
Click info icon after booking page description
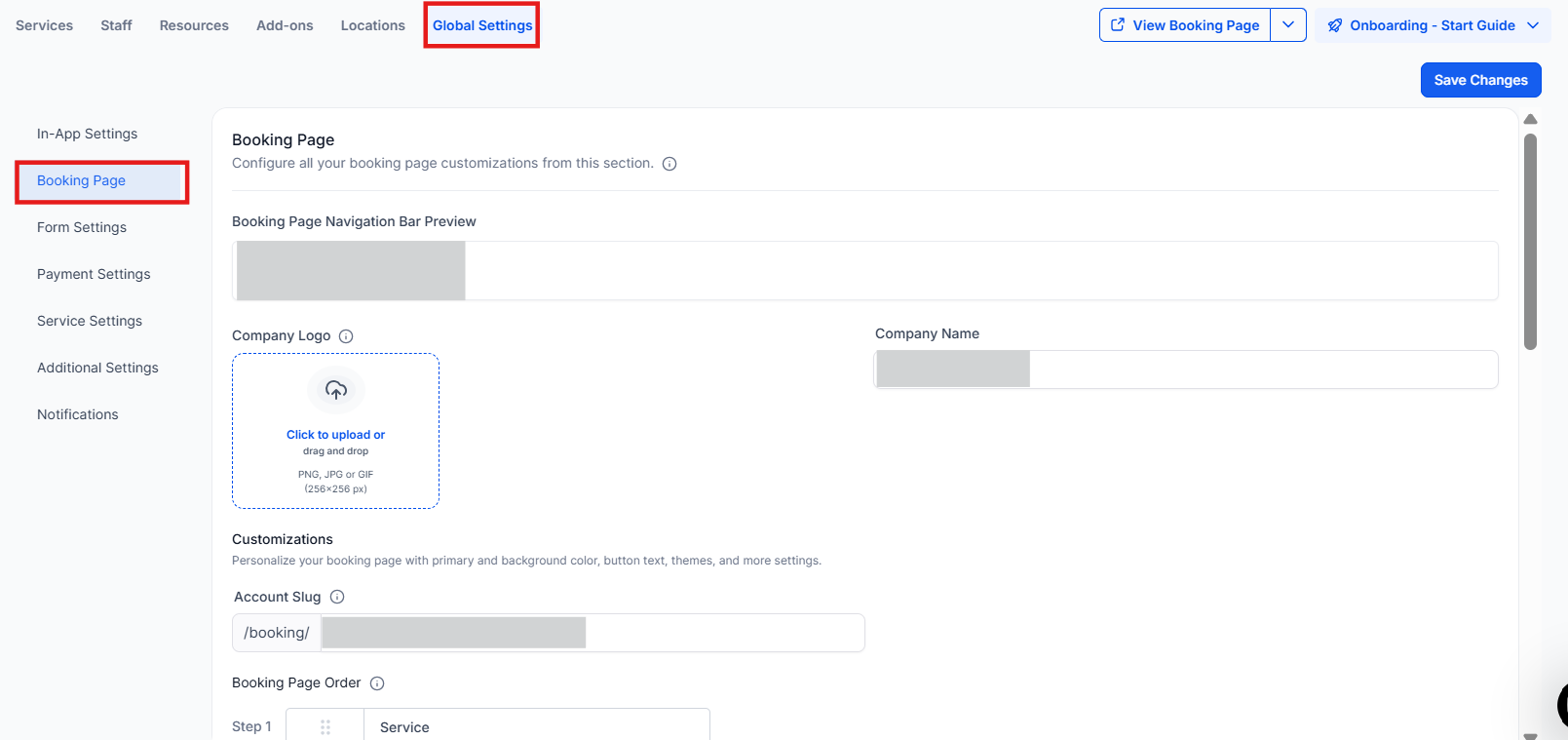tap(669, 164)
